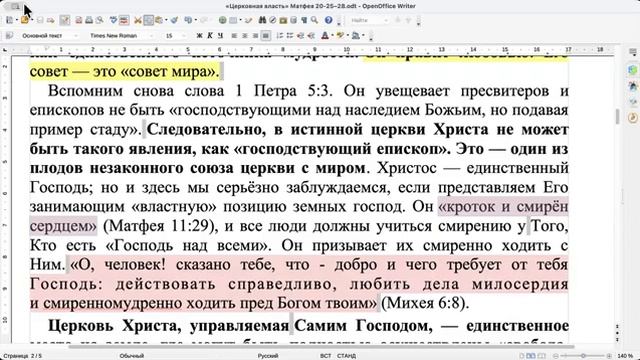Click the 'Страница 2 / 5' status field
640x360 pixels.
coord(22,356)
